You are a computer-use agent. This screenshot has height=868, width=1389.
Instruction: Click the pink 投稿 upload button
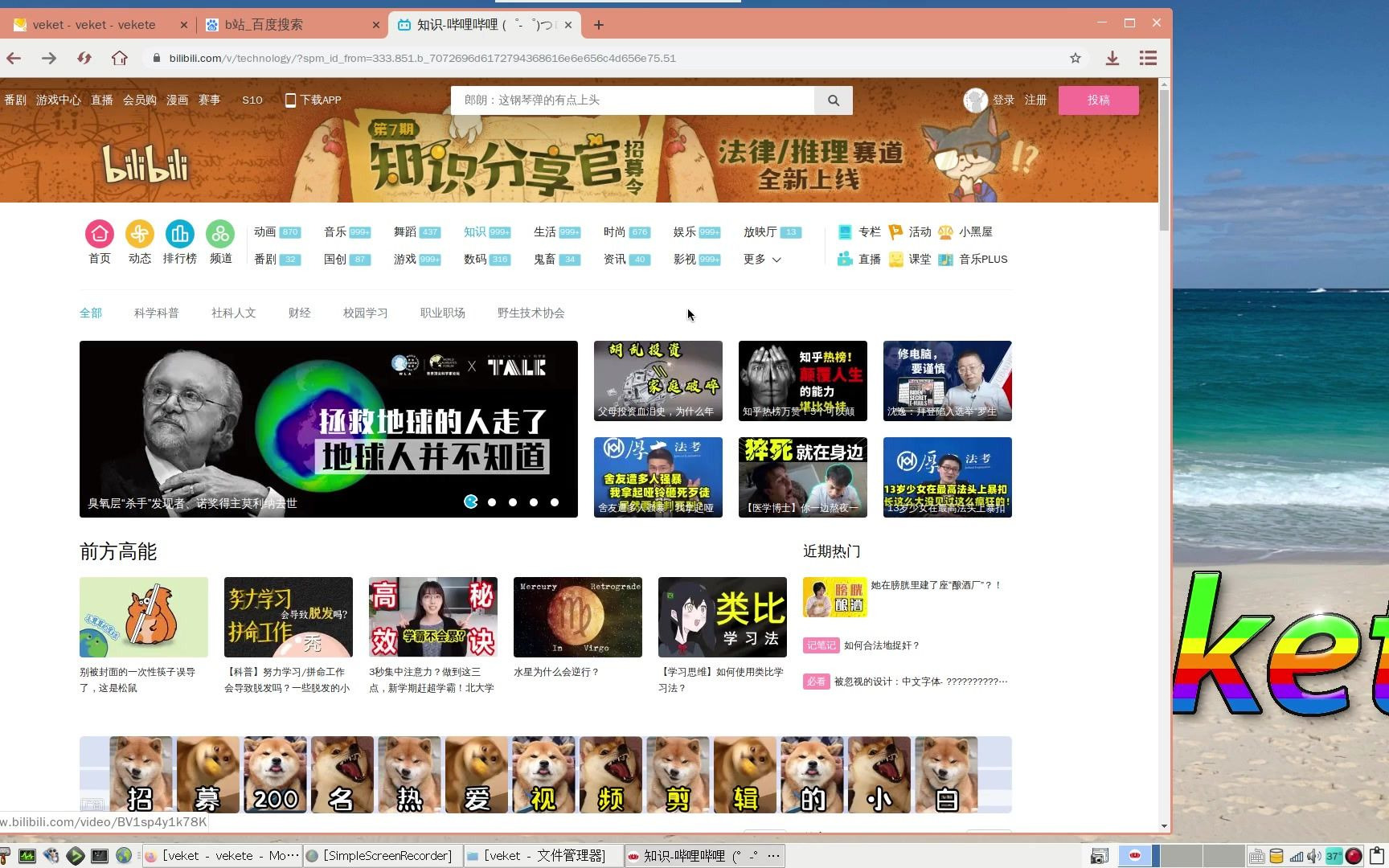click(1099, 100)
